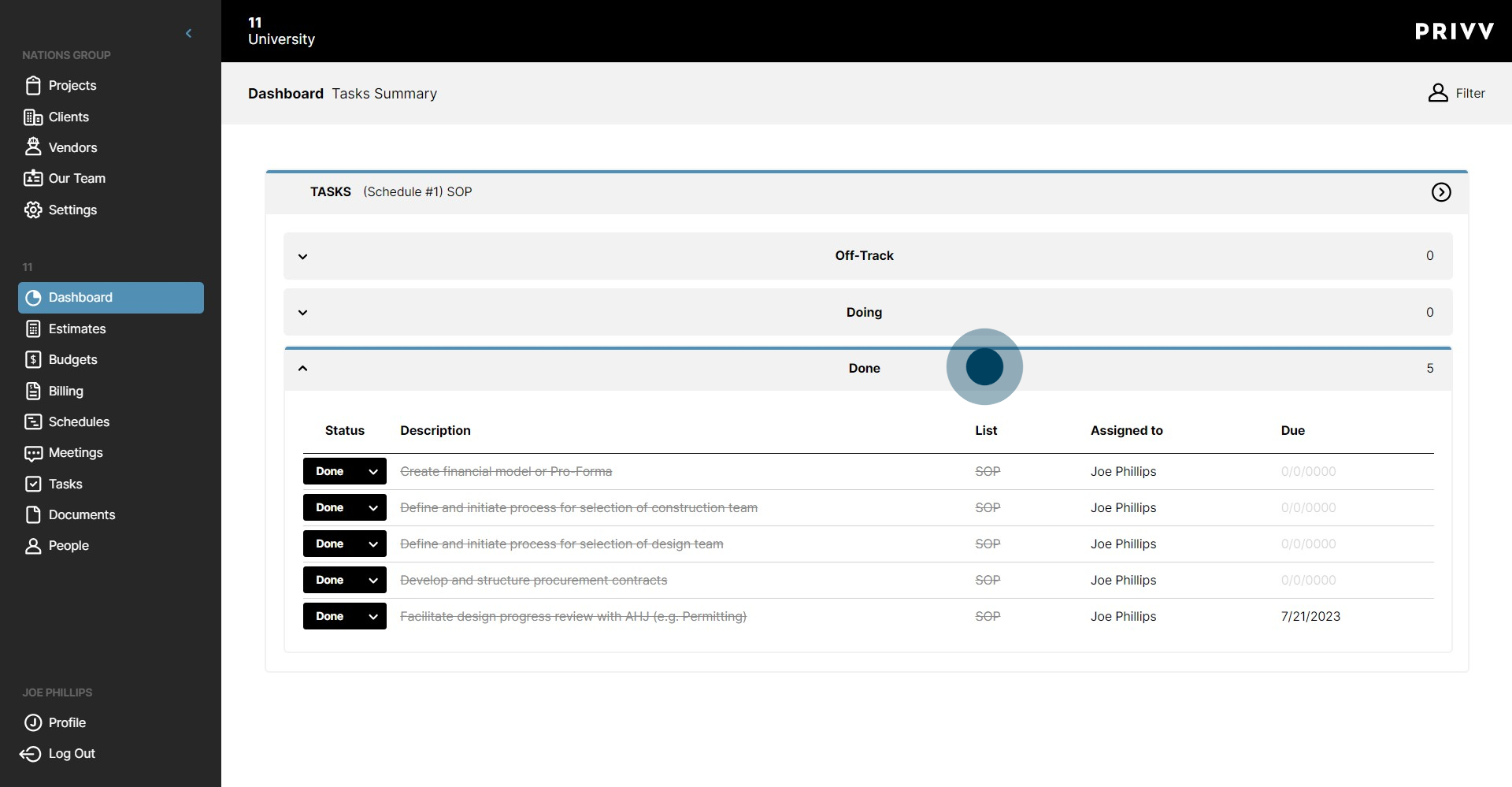Click the '11 University' project title
Screen dimensions: 1512x787
pos(281,32)
